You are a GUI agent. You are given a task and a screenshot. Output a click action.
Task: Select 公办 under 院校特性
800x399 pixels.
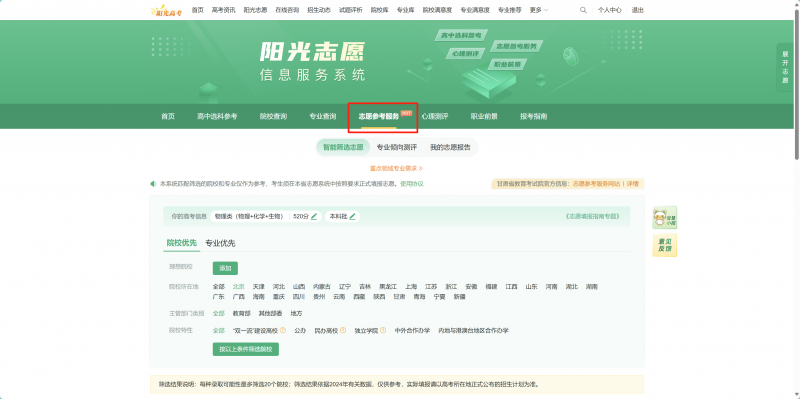(x=300, y=331)
